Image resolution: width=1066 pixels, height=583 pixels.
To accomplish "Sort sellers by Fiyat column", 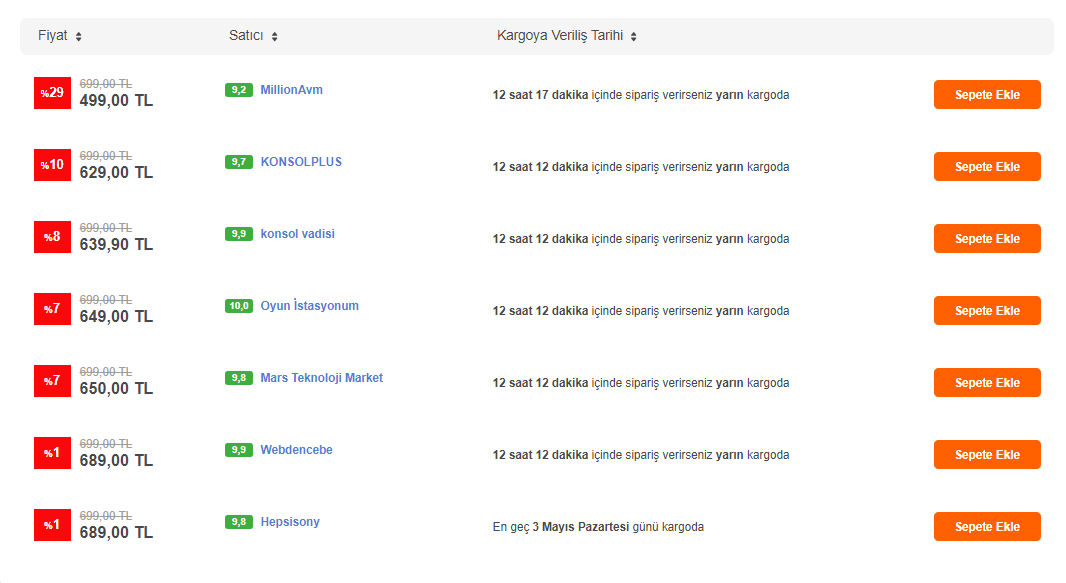I will (60, 35).
